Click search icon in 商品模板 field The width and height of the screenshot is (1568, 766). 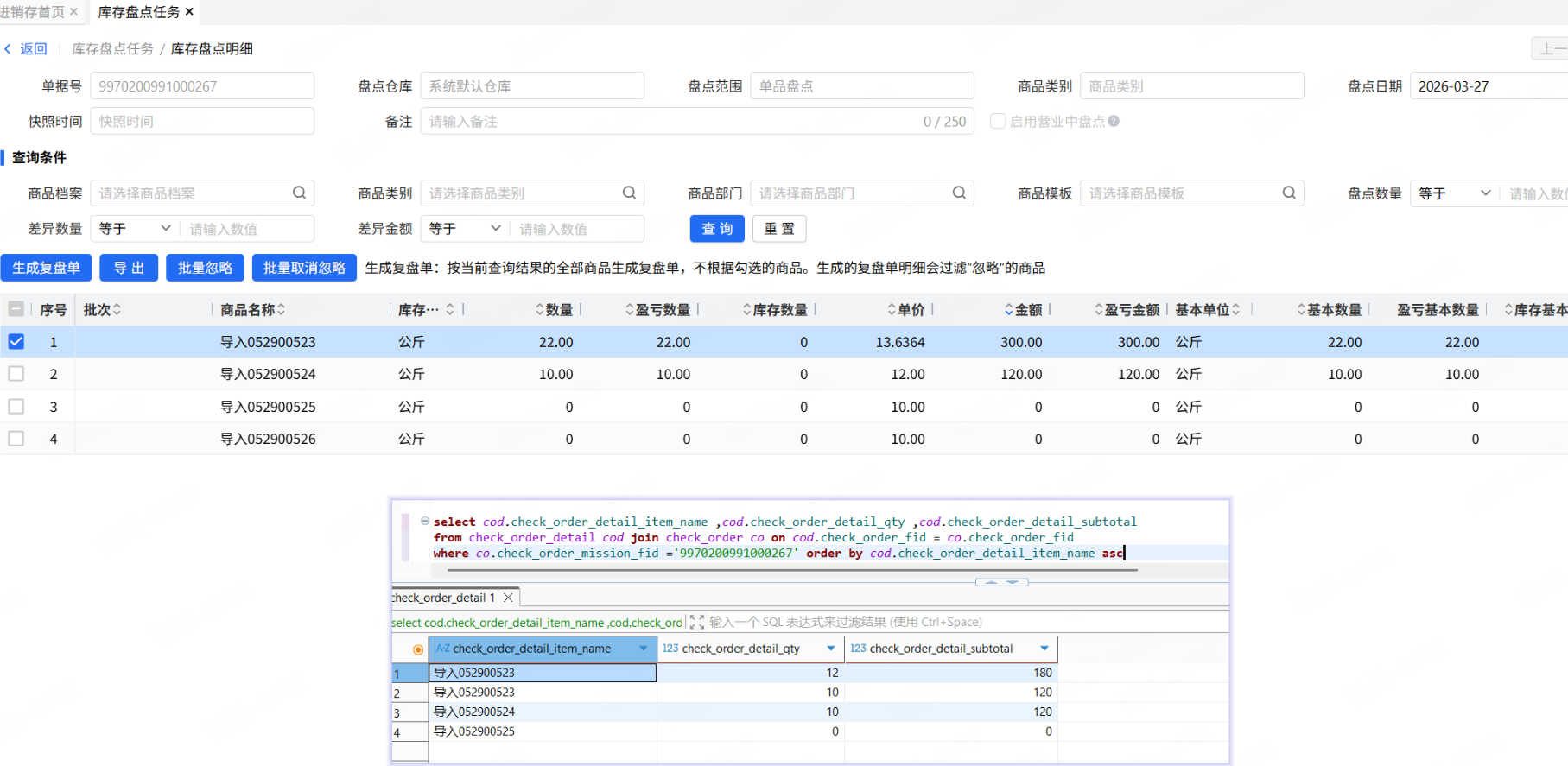tap(1289, 193)
